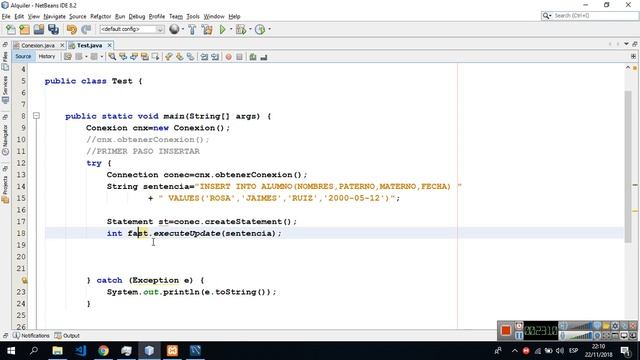Click the New File toolbar icon
Viewport: 640px width, 360px height.
click(11, 29)
